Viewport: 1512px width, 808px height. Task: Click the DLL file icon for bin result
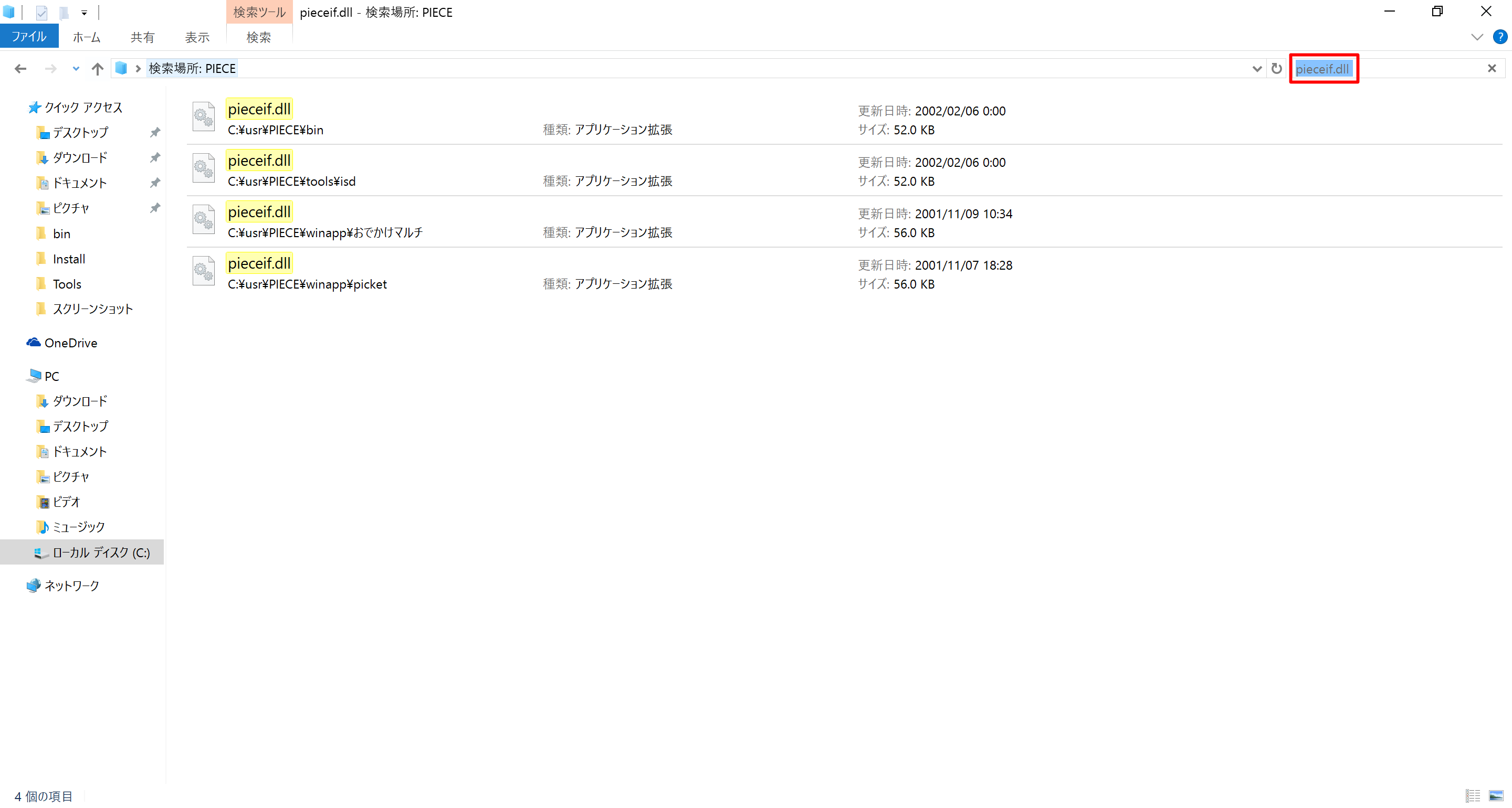point(204,116)
